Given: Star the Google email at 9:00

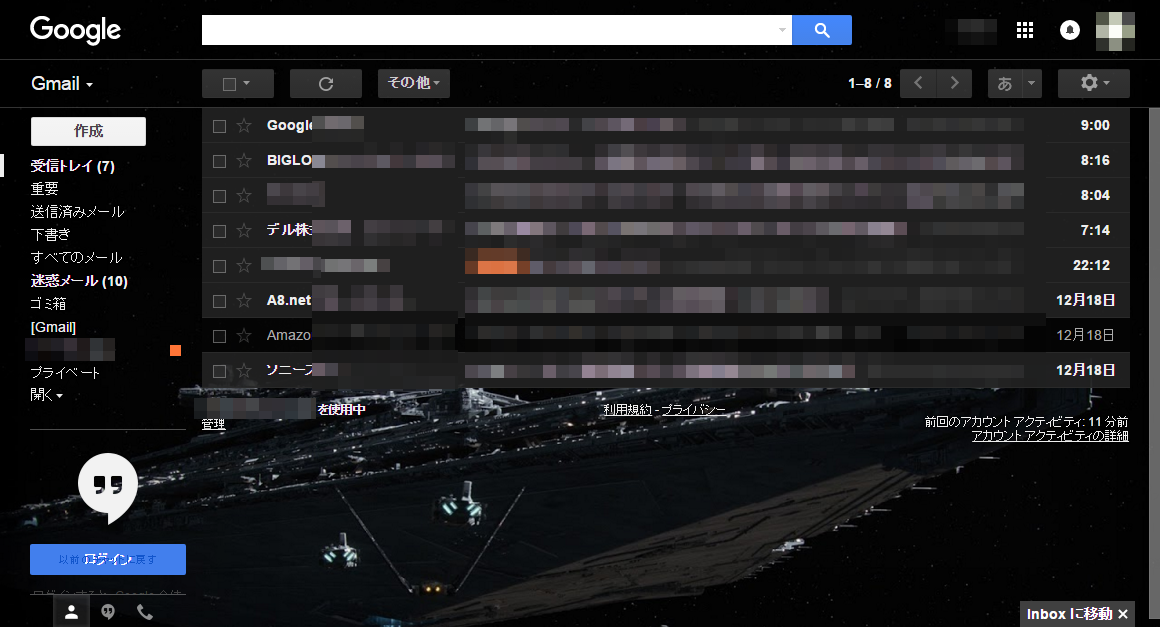Looking at the screenshot, I should click(243, 126).
